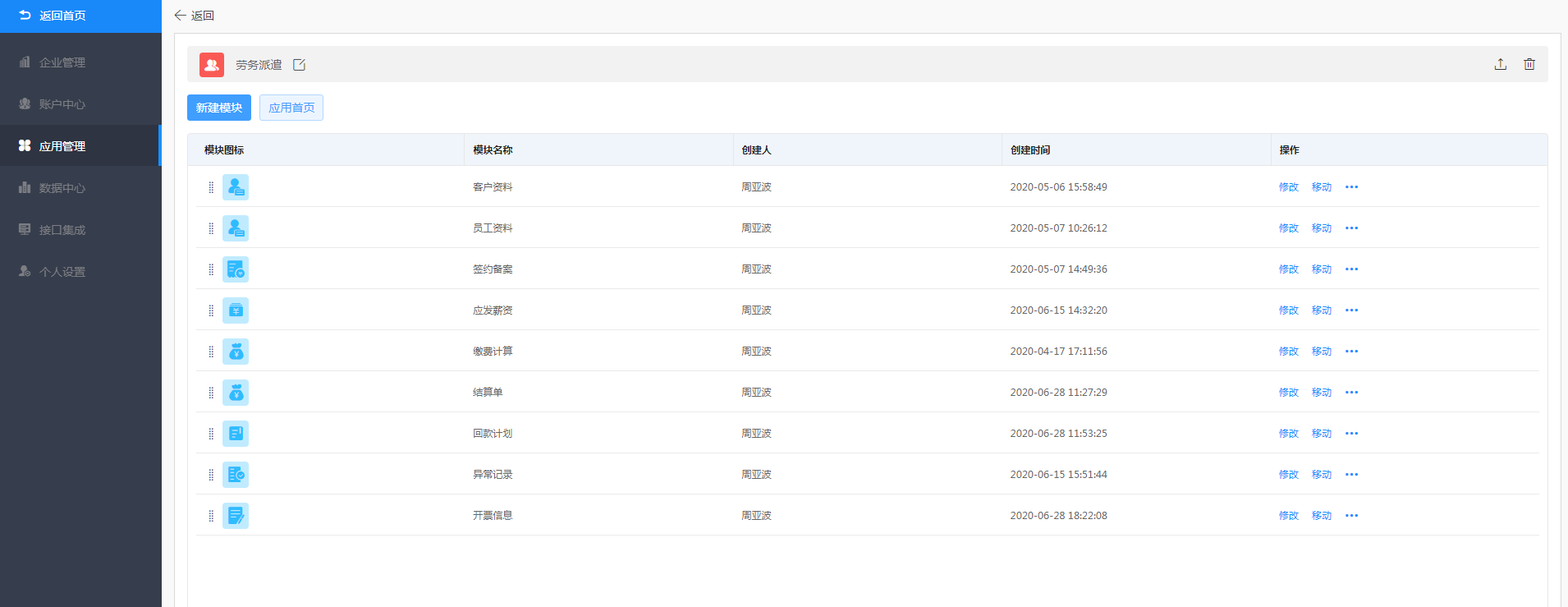The height and width of the screenshot is (607, 1568).
Task: Click timestamp 2020-06-28 11:27:29
Action: point(1058,393)
